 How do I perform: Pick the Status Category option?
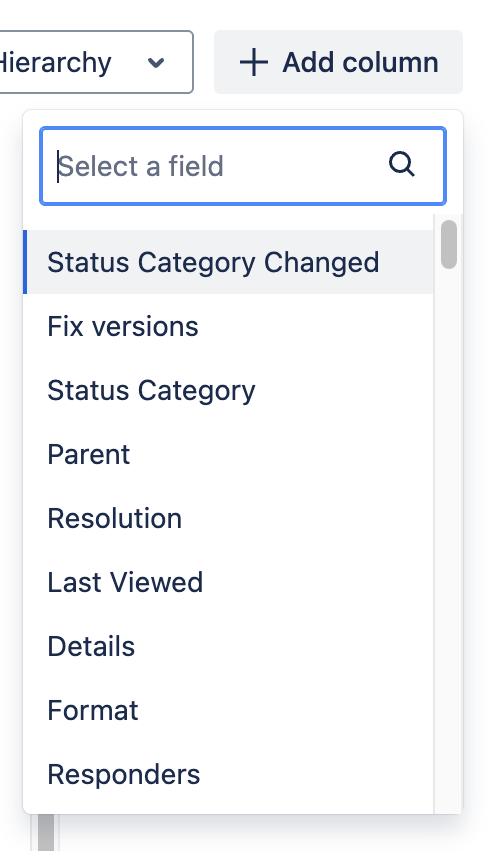[228, 390]
